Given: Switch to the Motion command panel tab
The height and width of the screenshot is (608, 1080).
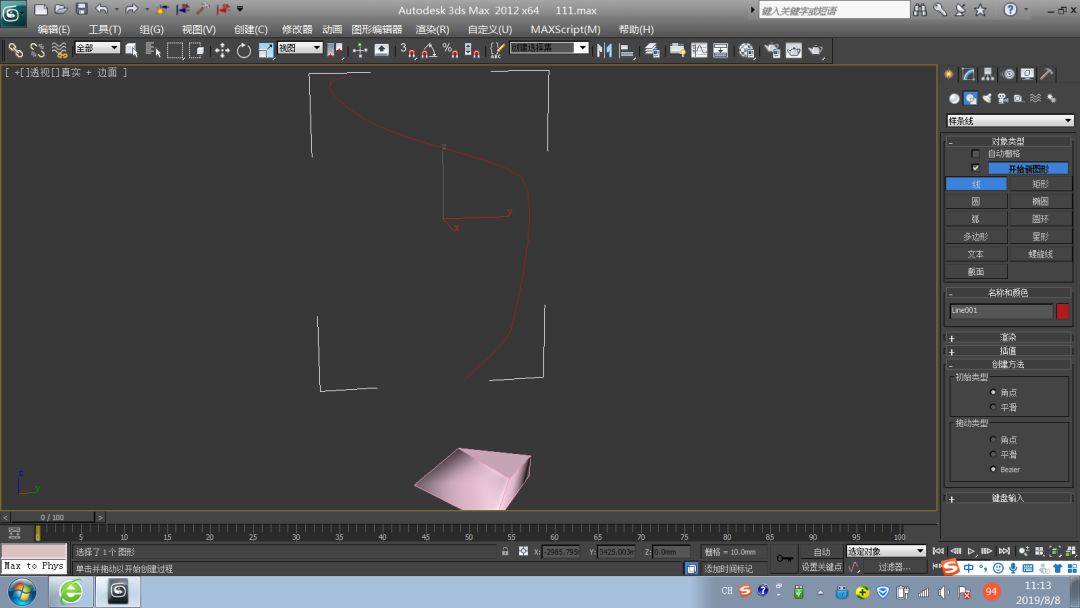Looking at the screenshot, I should click(1008, 74).
